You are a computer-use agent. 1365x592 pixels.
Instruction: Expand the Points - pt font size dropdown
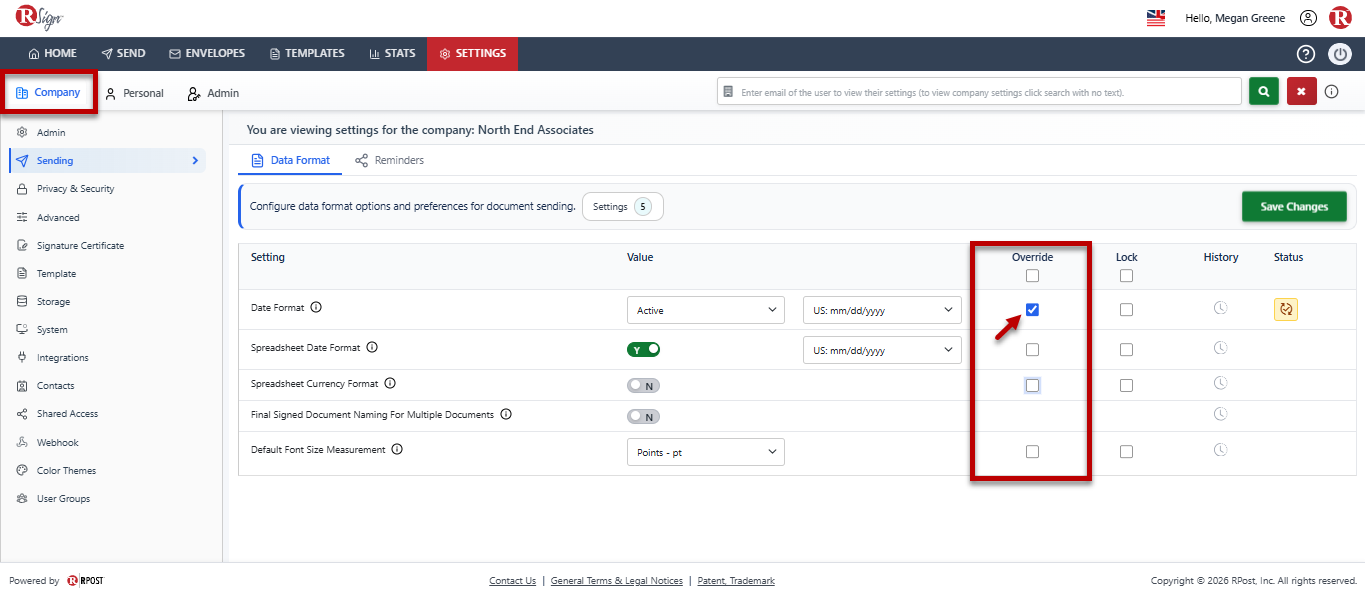(706, 452)
